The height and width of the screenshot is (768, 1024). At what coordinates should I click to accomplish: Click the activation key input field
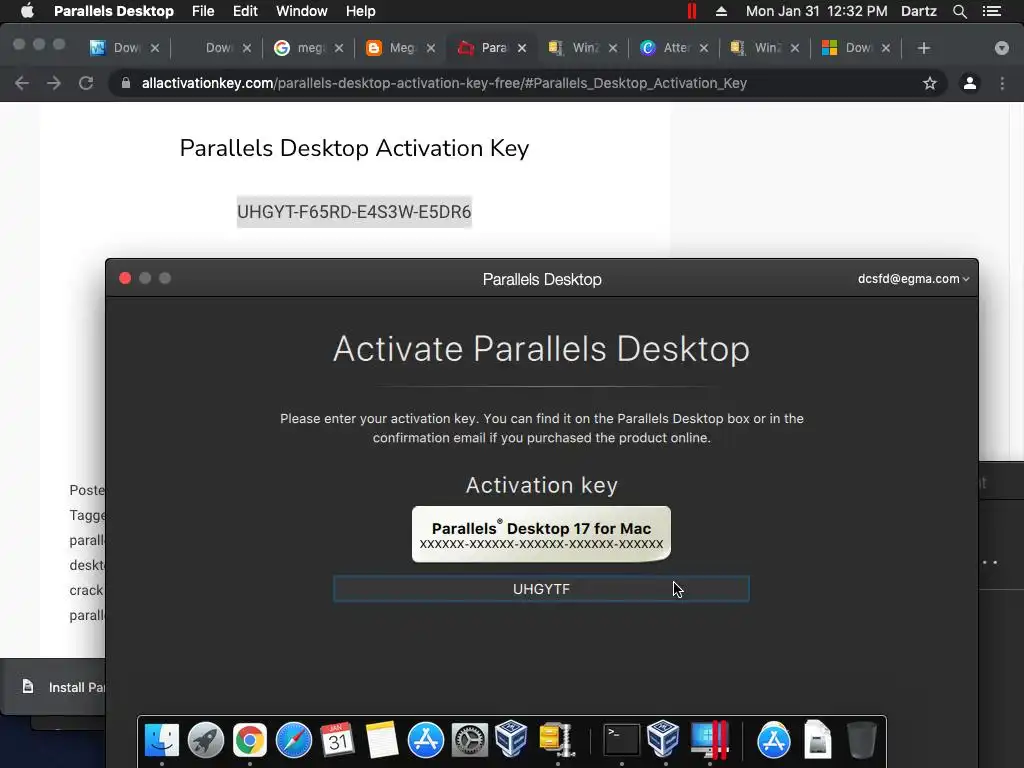pos(541,589)
